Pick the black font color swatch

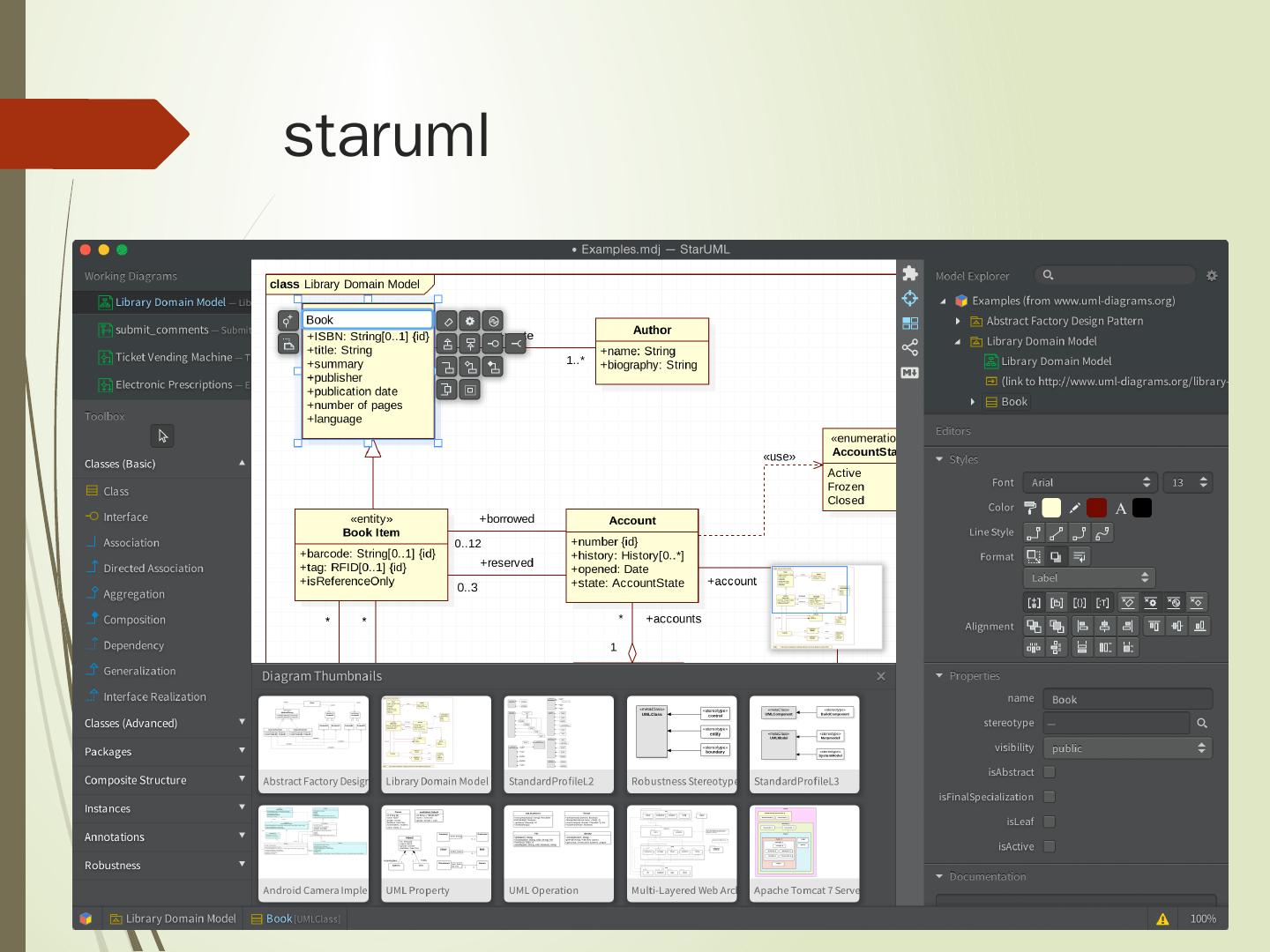click(1142, 508)
